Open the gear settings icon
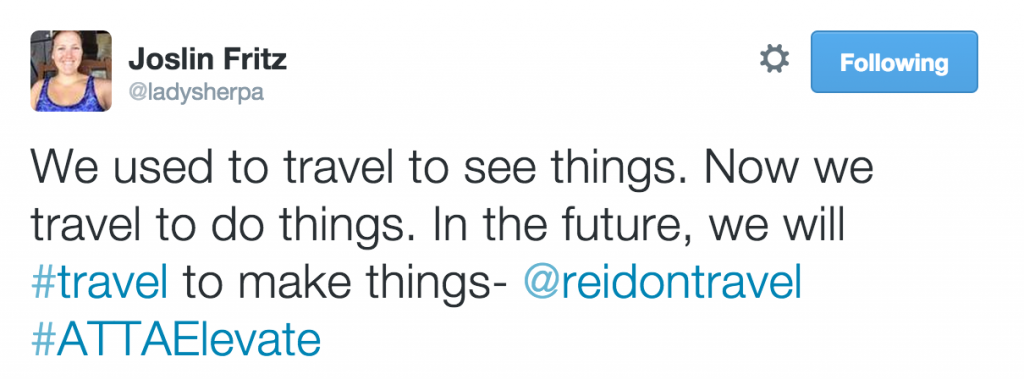The width and height of the screenshot is (1024, 379). [x=774, y=61]
